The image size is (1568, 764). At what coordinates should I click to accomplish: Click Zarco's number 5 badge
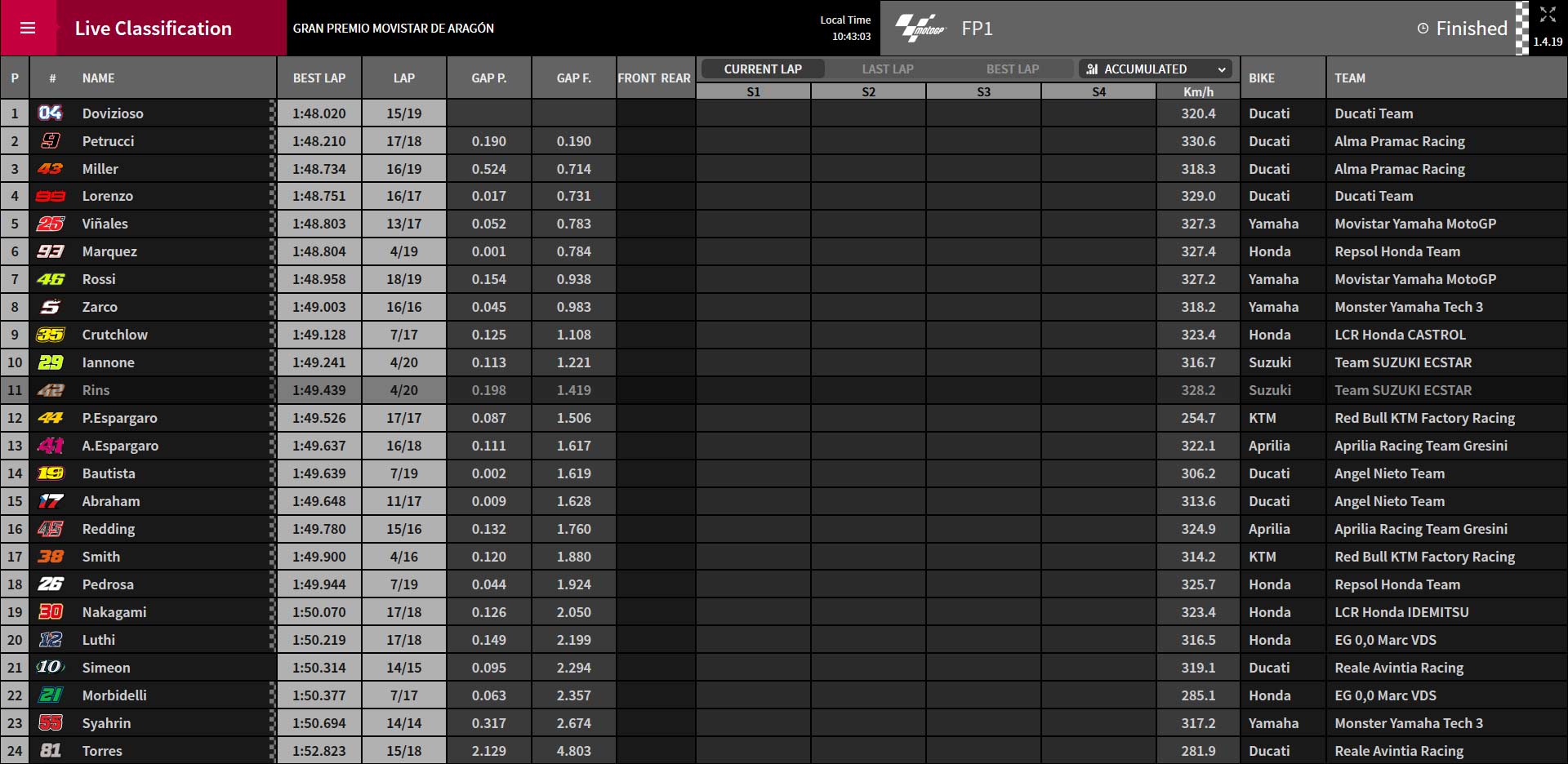[50, 307]
